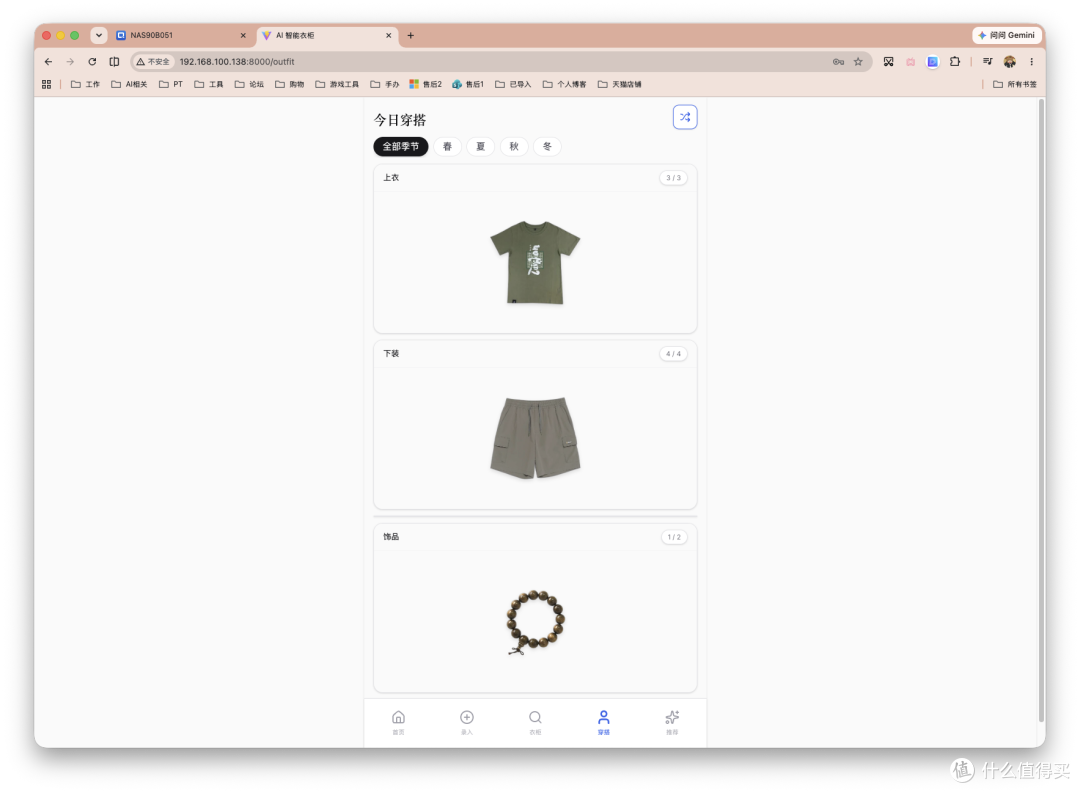Open the 售后2 bookmark
1080x793 pixels.
point(426,84)
